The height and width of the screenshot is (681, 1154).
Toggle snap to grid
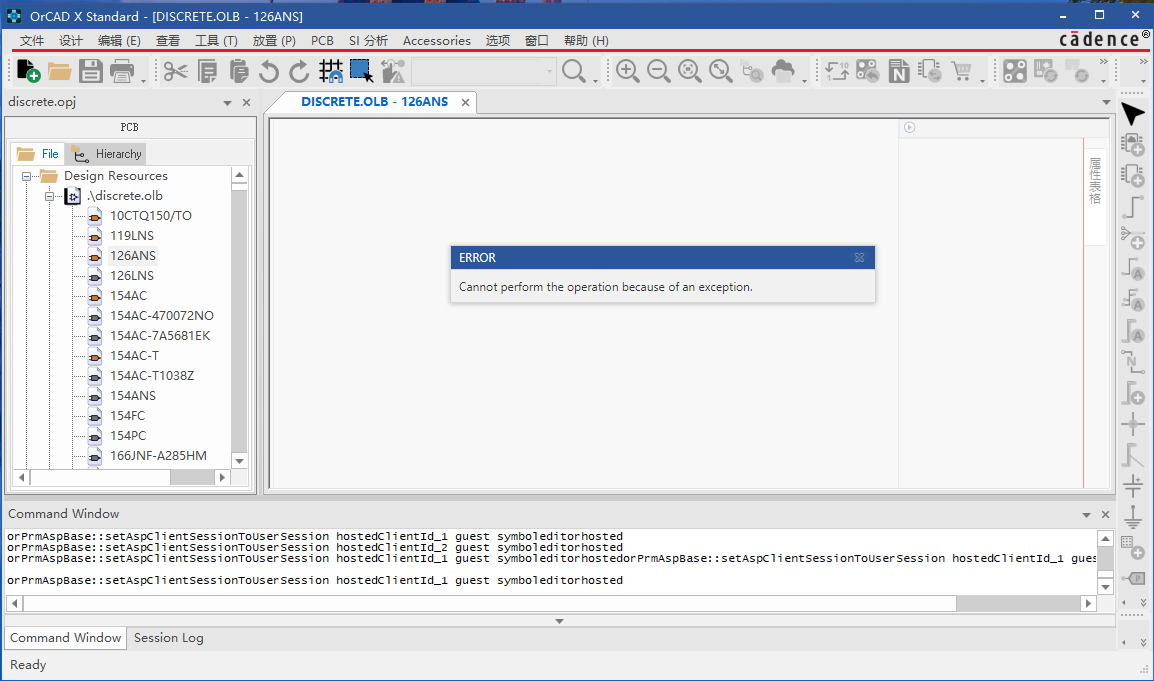(x=330, y=71)
